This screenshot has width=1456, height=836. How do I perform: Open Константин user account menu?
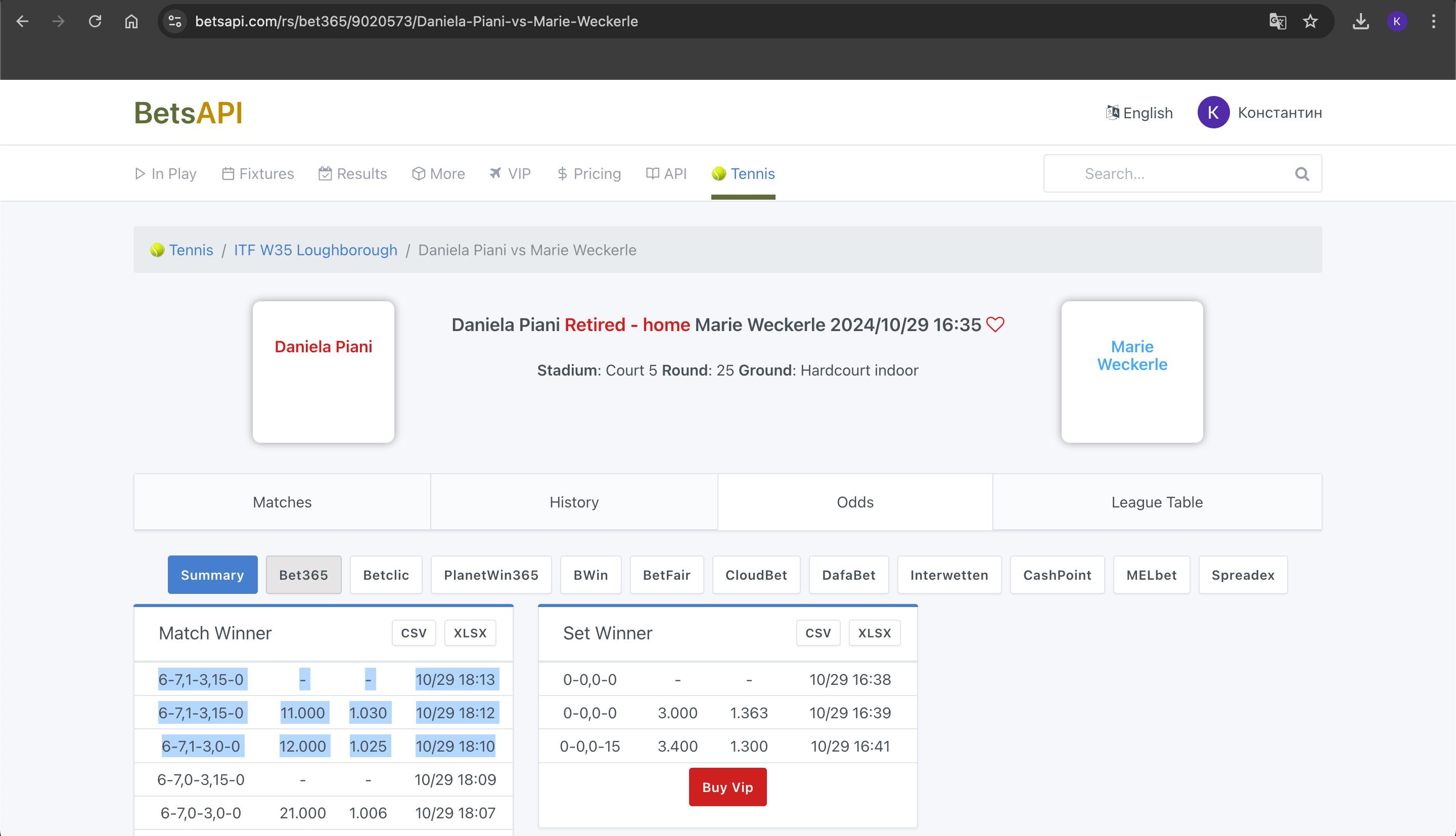(1260, 113)
